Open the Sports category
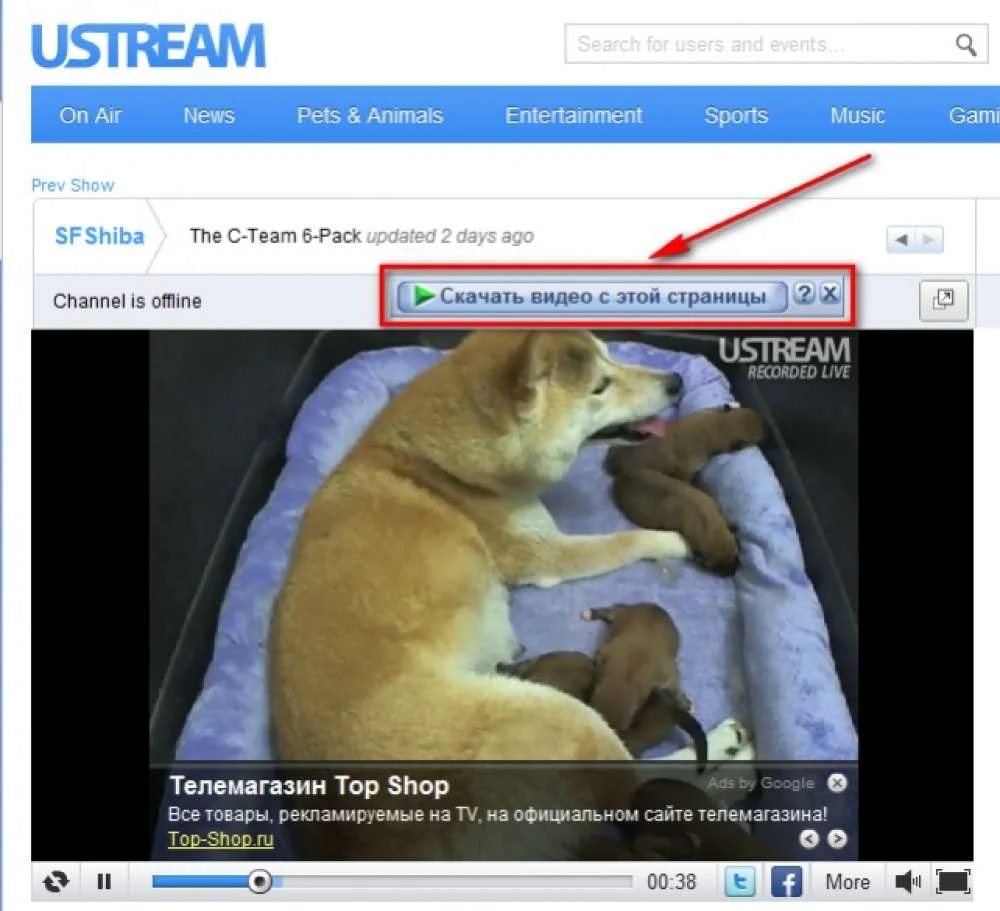The image size is (1000, 911). tap(736, 115)
